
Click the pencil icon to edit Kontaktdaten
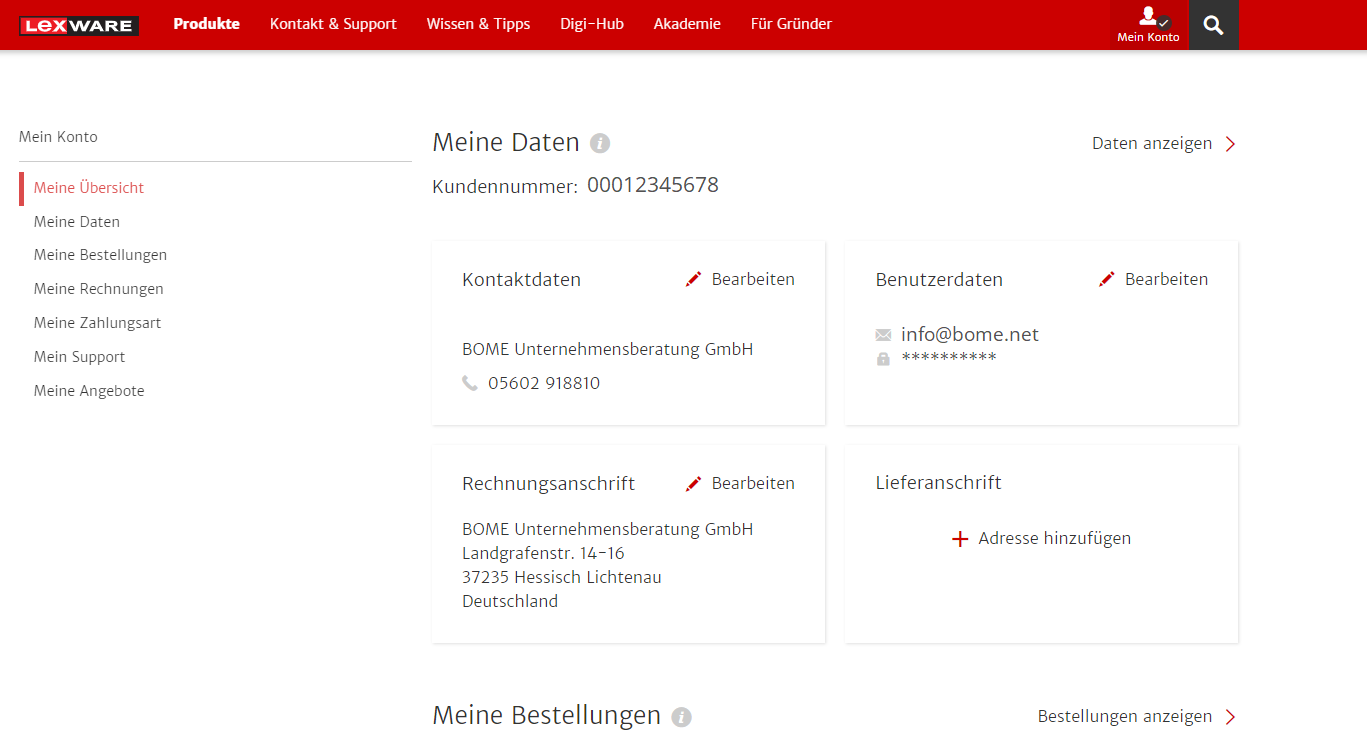click(693, 278)
